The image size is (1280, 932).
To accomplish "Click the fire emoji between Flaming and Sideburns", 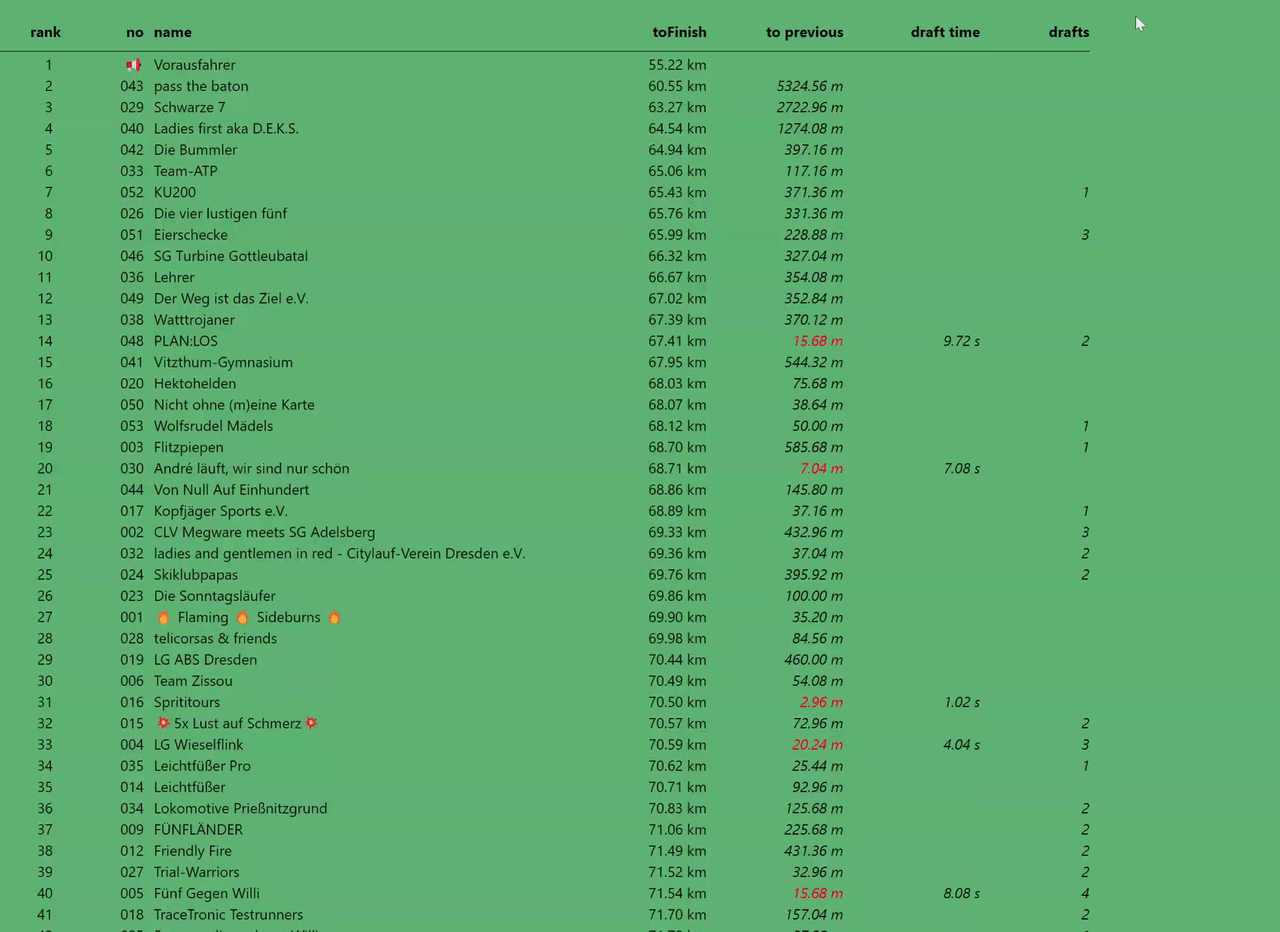I will pos(242,618).
